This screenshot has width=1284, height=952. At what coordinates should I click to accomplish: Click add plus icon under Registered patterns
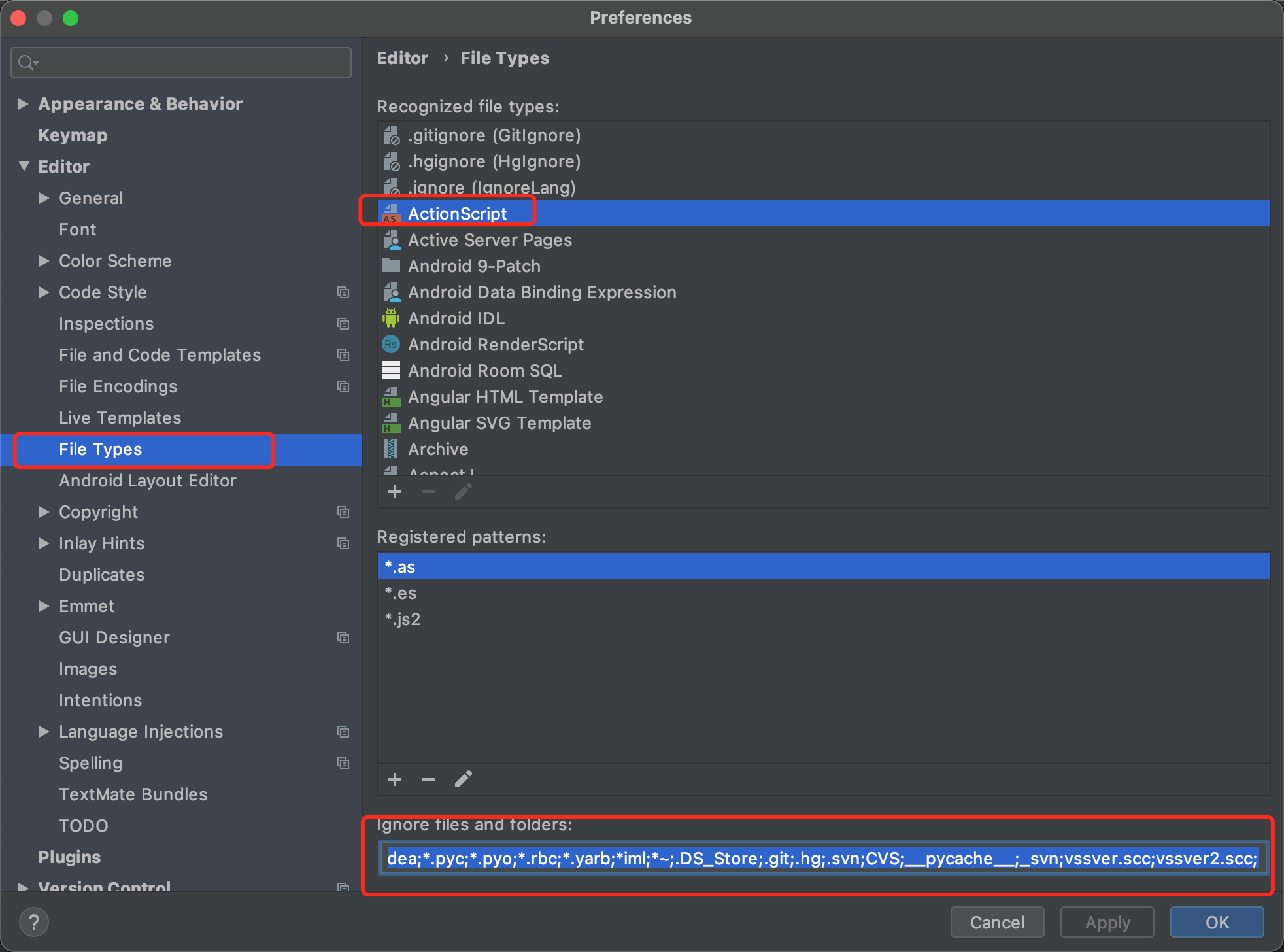395,779
